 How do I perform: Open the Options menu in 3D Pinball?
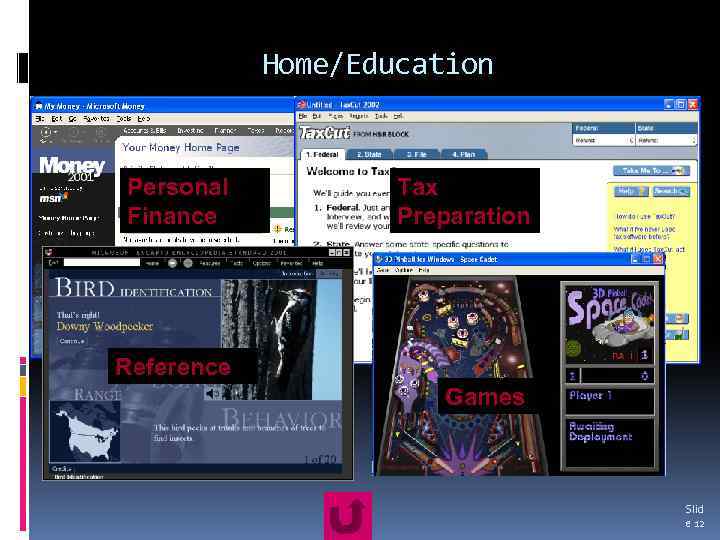pyautogui.click(x=404, y=270)
